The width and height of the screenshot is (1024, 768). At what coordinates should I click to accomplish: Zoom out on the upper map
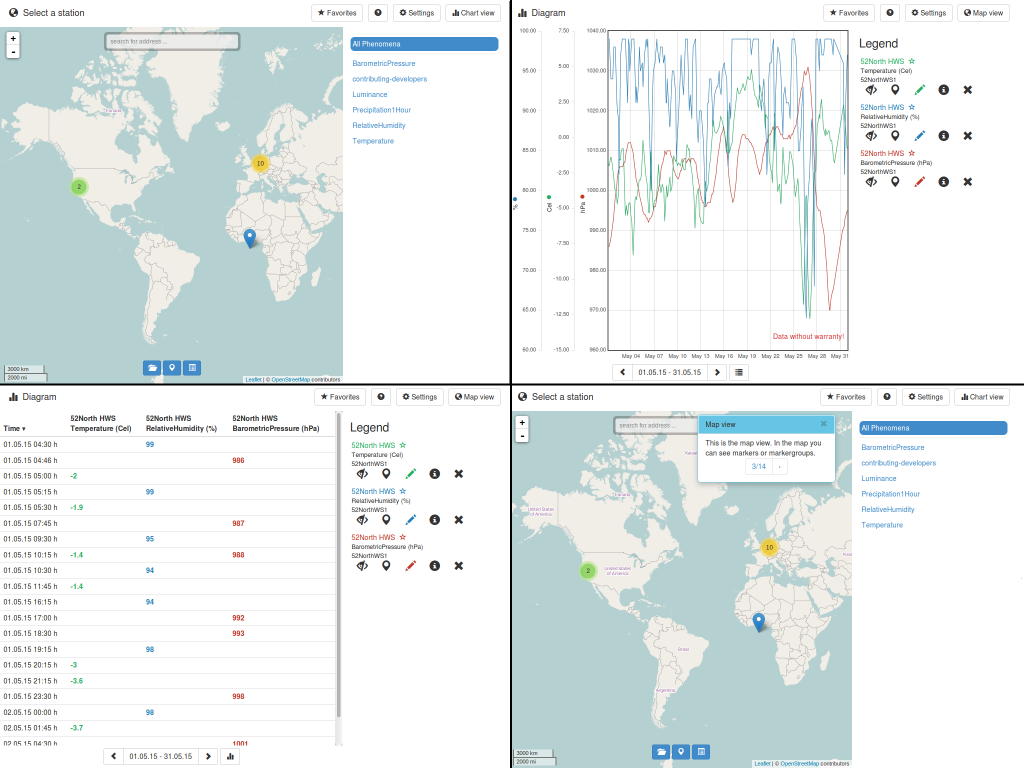coord(13,52)
